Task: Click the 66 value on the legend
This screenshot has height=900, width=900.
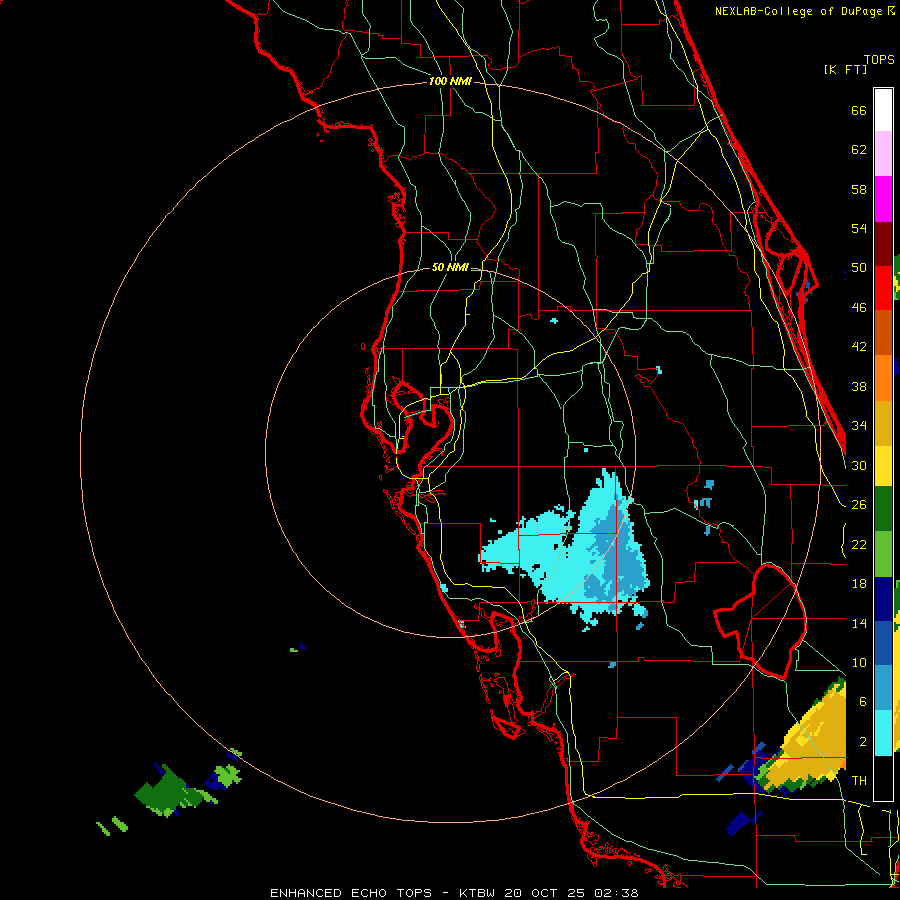Action: 859,111
